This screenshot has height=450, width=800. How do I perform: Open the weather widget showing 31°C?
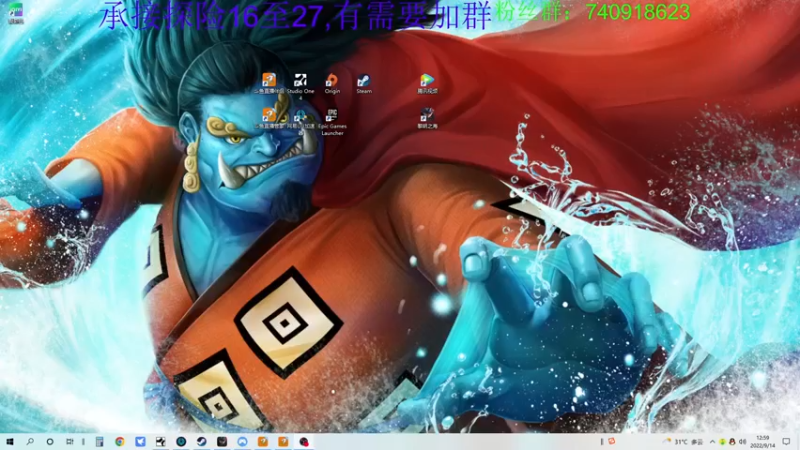click(683, 441)
